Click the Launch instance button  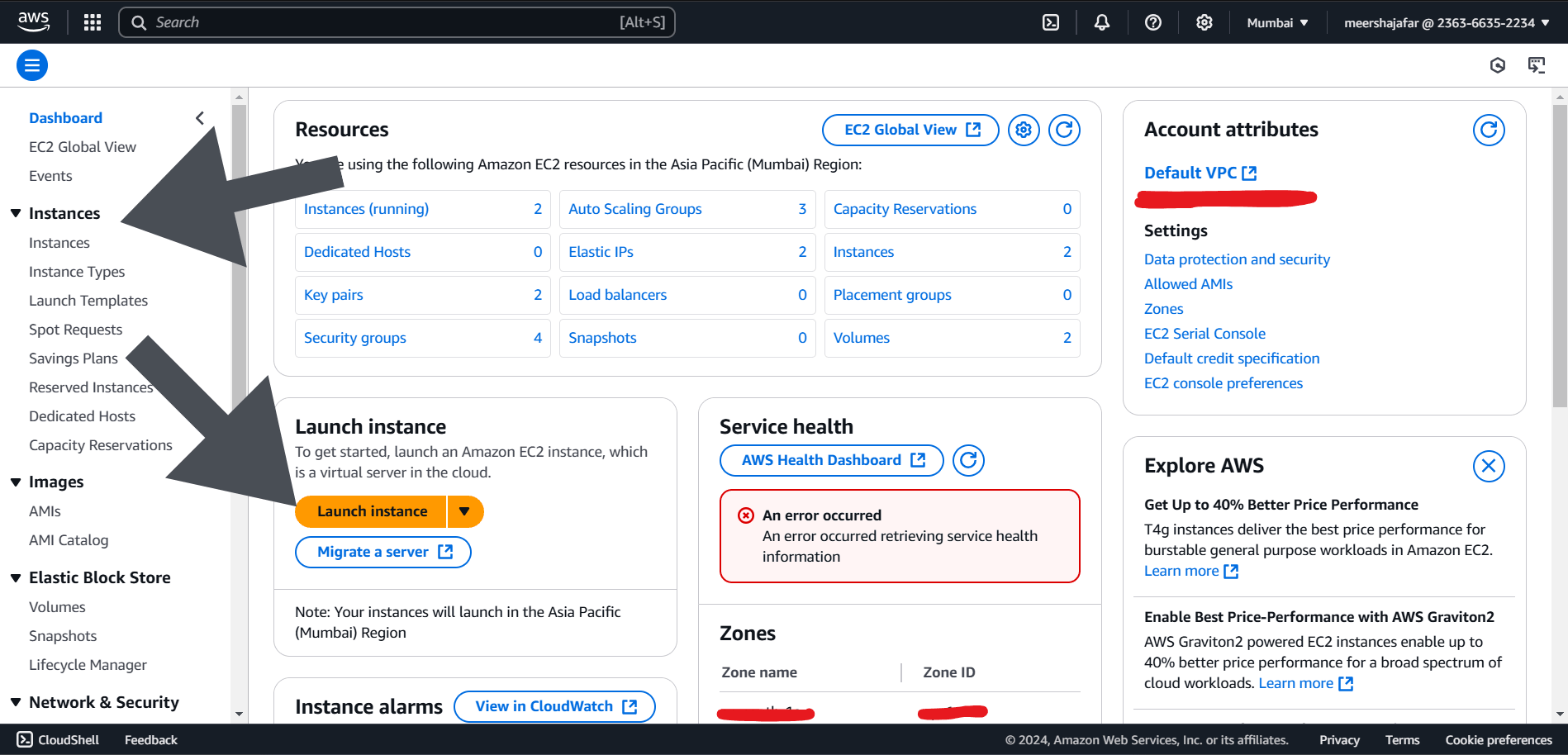371,511
